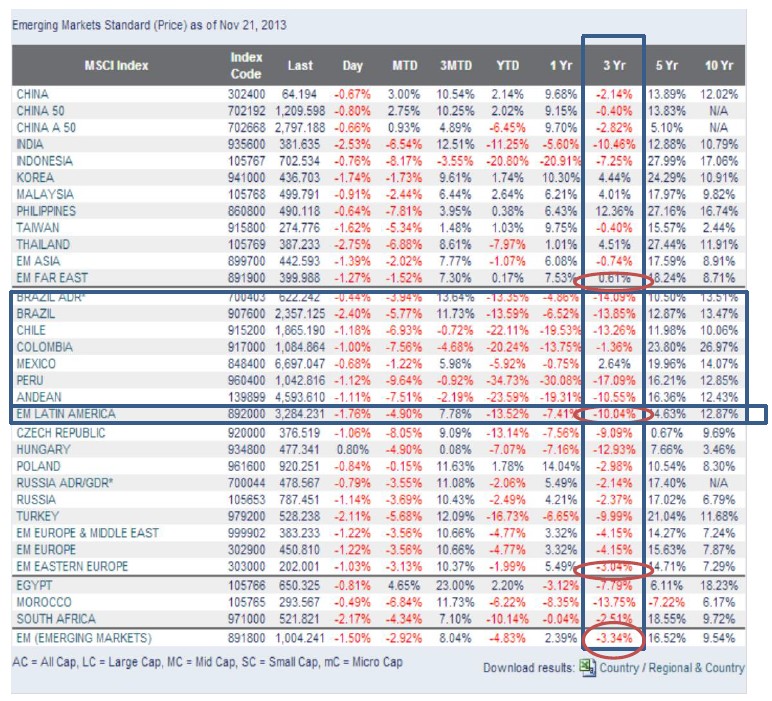The width and height of the screenshot is (772, 701).
Task: Click index code 302400 for China
Action: (x=246, y=94)
